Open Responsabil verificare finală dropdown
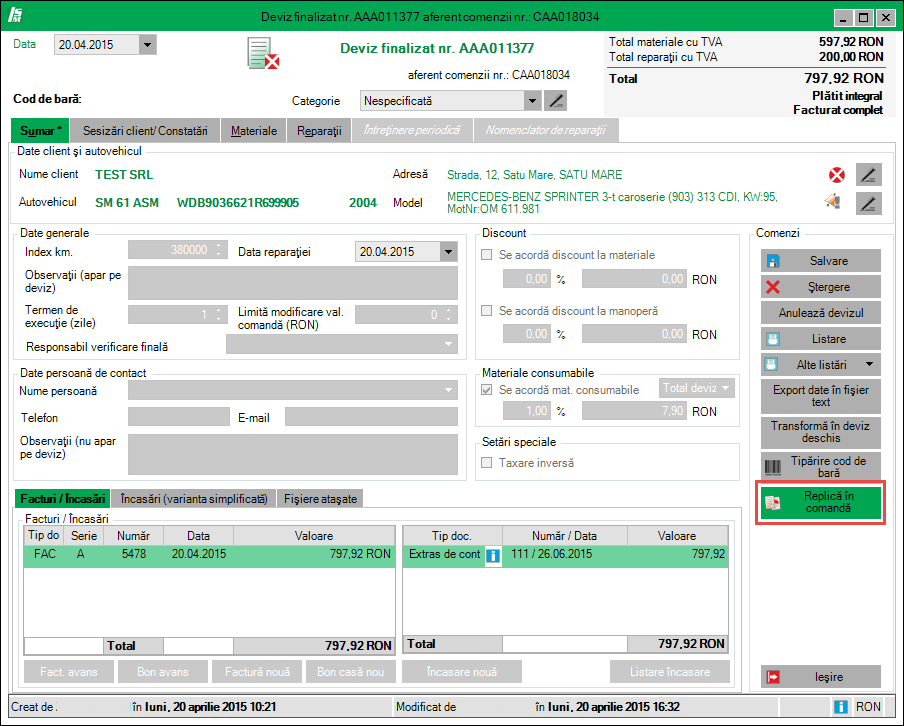904x726 pixels. (x=448, y=344)
